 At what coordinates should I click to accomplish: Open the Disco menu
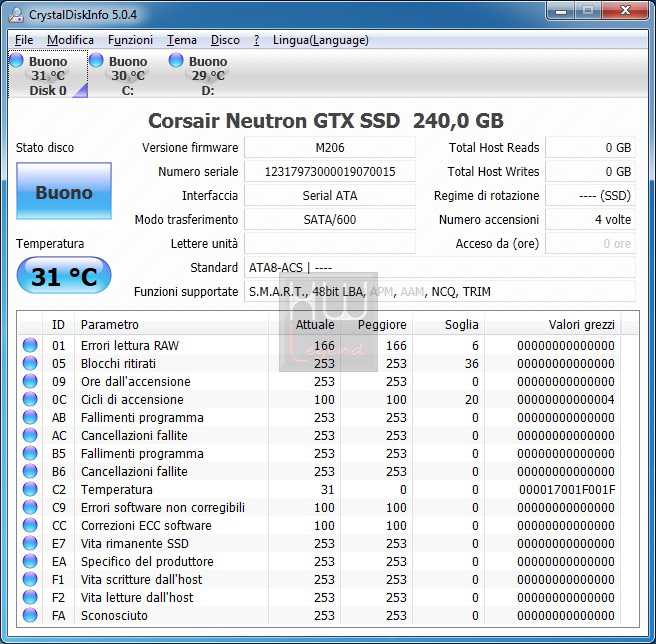225,40
